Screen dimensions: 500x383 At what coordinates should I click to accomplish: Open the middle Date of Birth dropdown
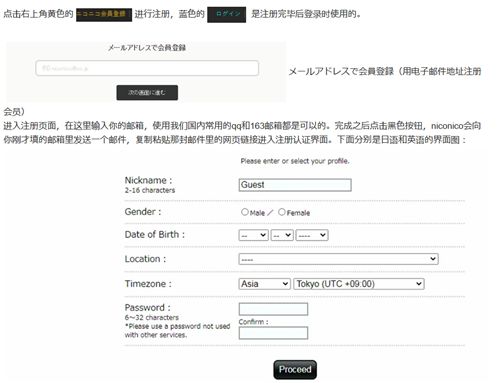(282, 235)
